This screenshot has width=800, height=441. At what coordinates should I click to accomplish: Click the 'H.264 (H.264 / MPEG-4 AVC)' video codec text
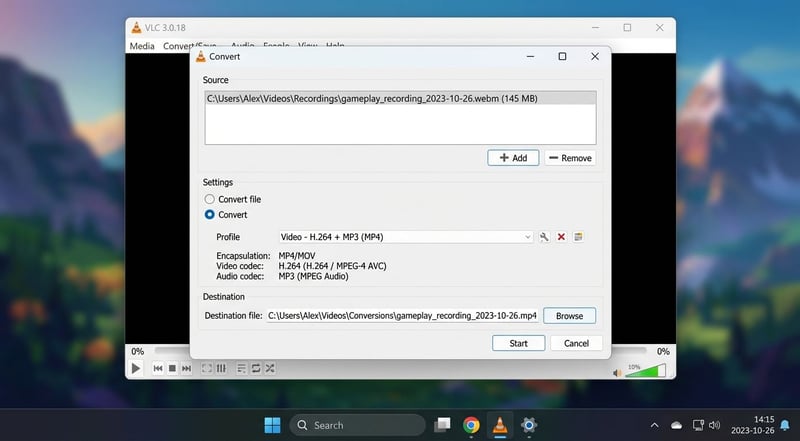click(333, 266)
